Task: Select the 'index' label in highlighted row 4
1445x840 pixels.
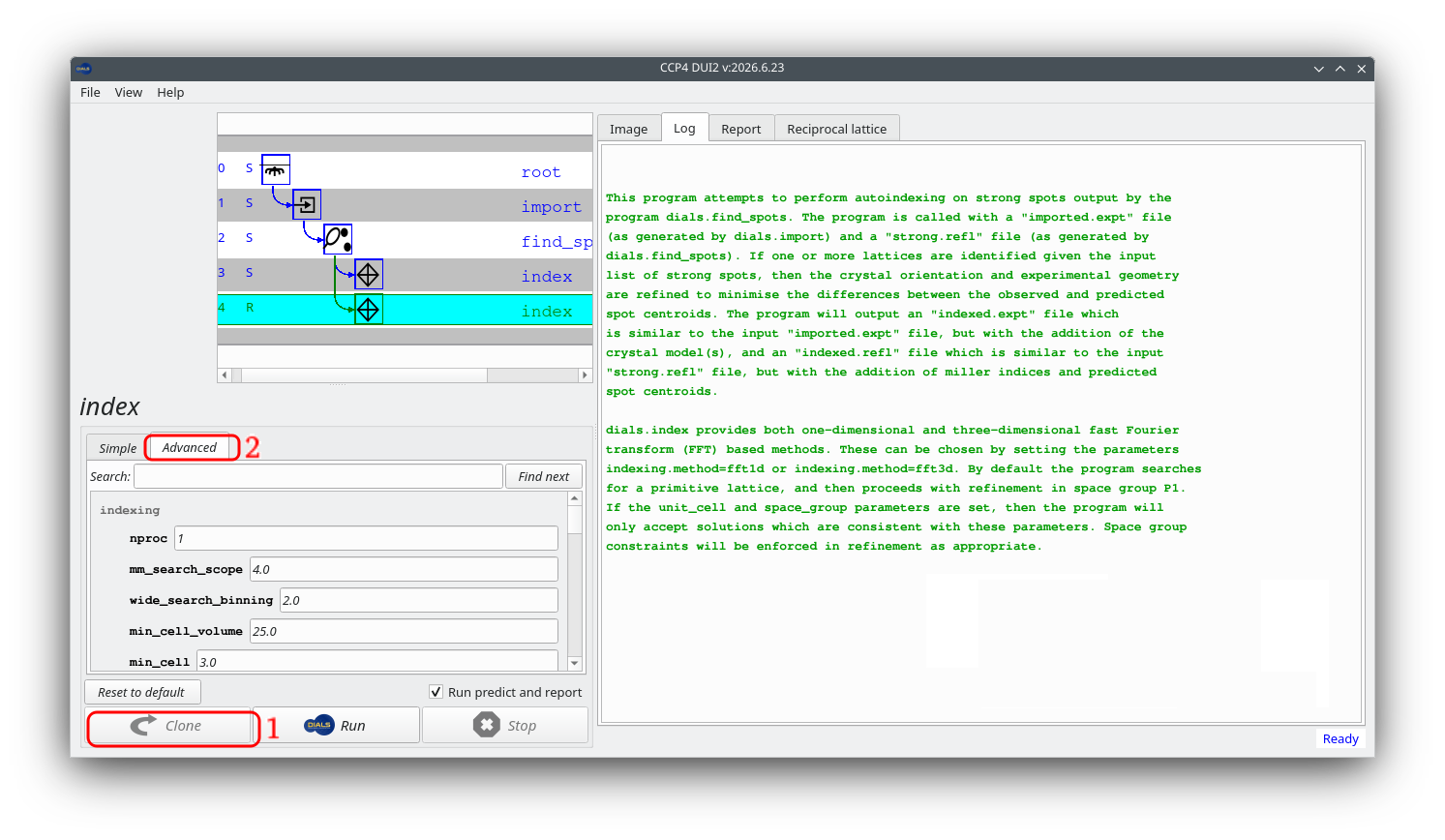Action: [547, 312]
